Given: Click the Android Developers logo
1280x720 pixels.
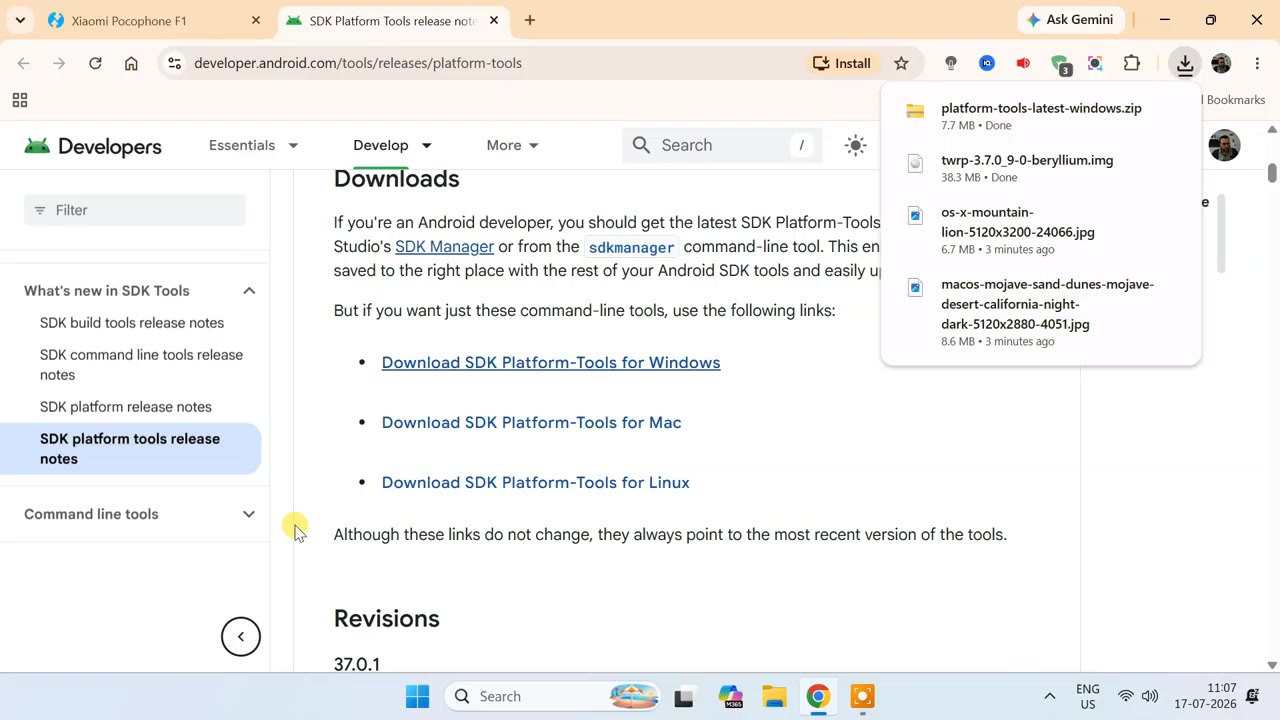Looking at the screenshot, I should click(x=93, y=146).
